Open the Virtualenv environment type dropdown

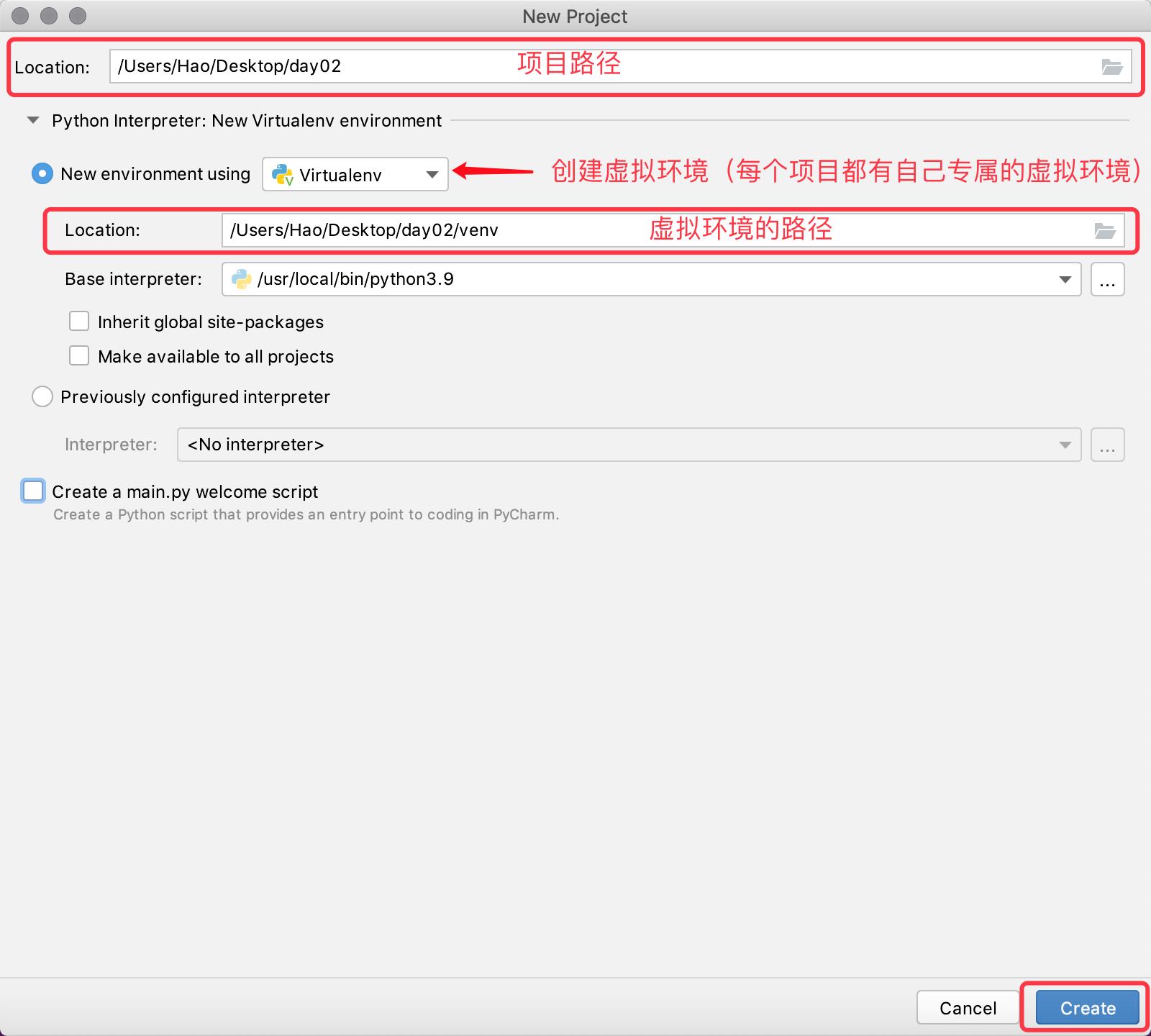click(x=432, y=175)
